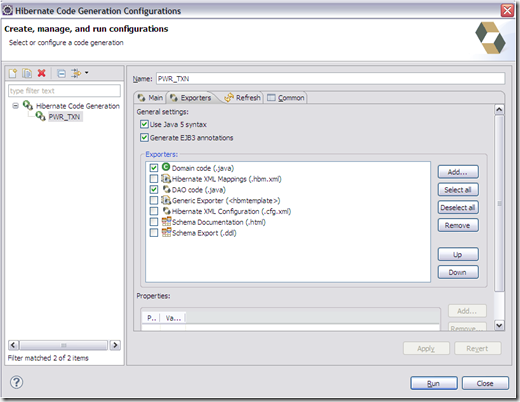Move exporter Down with the Down button
520x402 pixels.
tap(458, 272)
